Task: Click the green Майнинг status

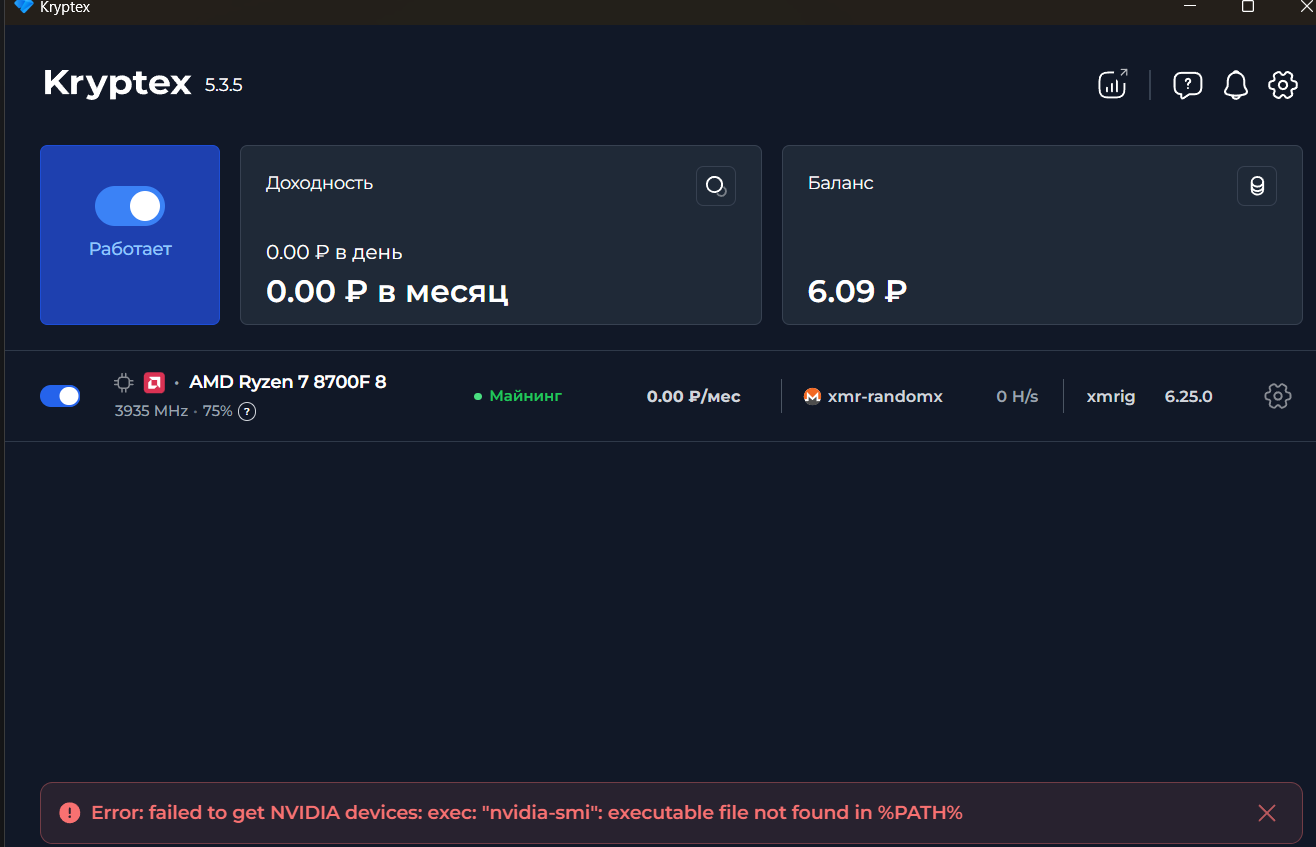Action: 518,396
